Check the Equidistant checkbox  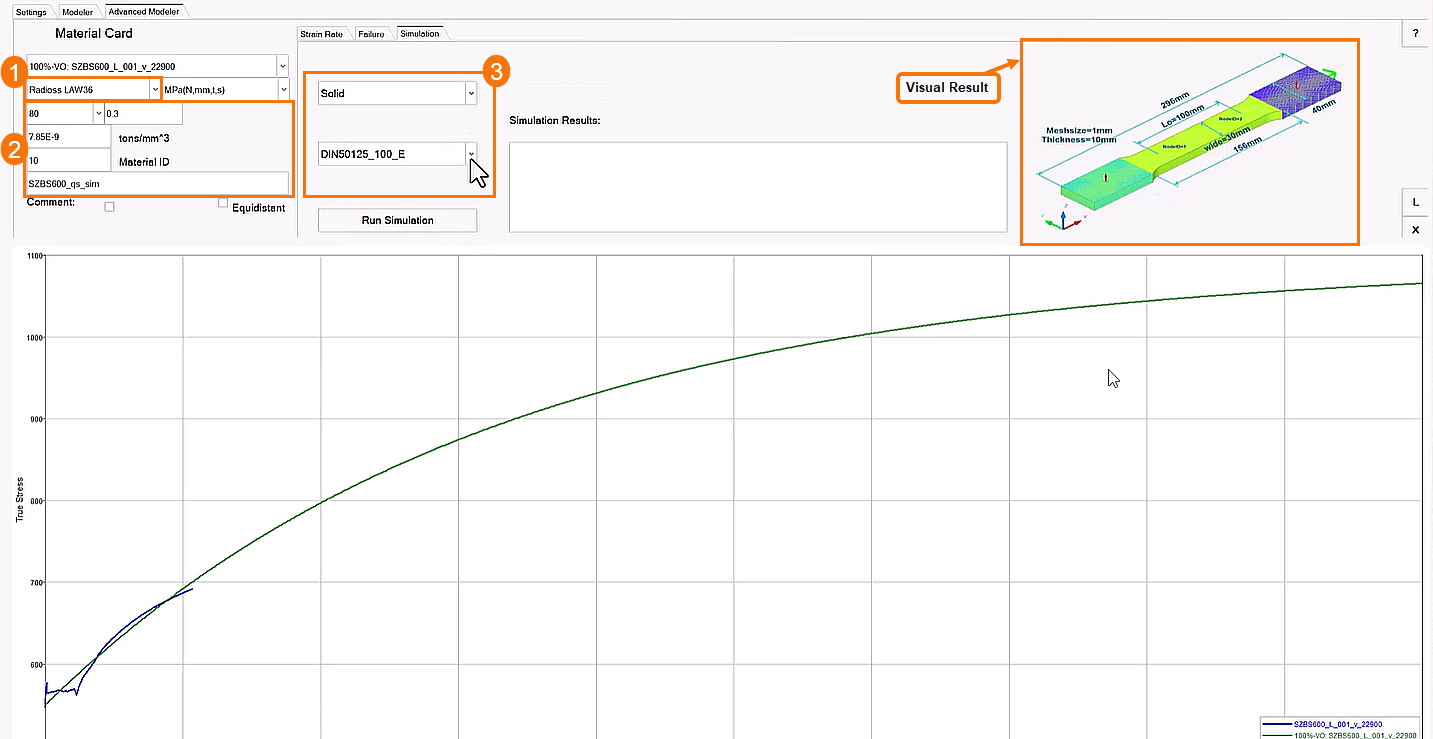click(x=221, y=202)
